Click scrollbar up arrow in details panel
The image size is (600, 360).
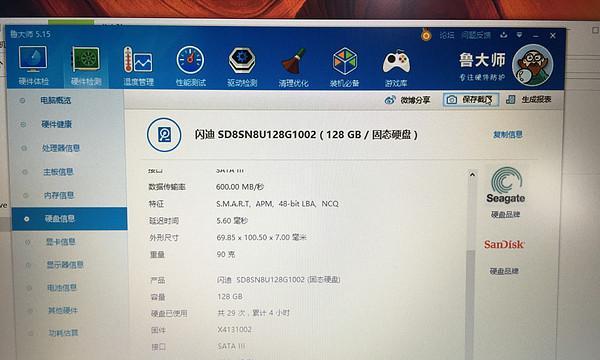pos(472,175)
